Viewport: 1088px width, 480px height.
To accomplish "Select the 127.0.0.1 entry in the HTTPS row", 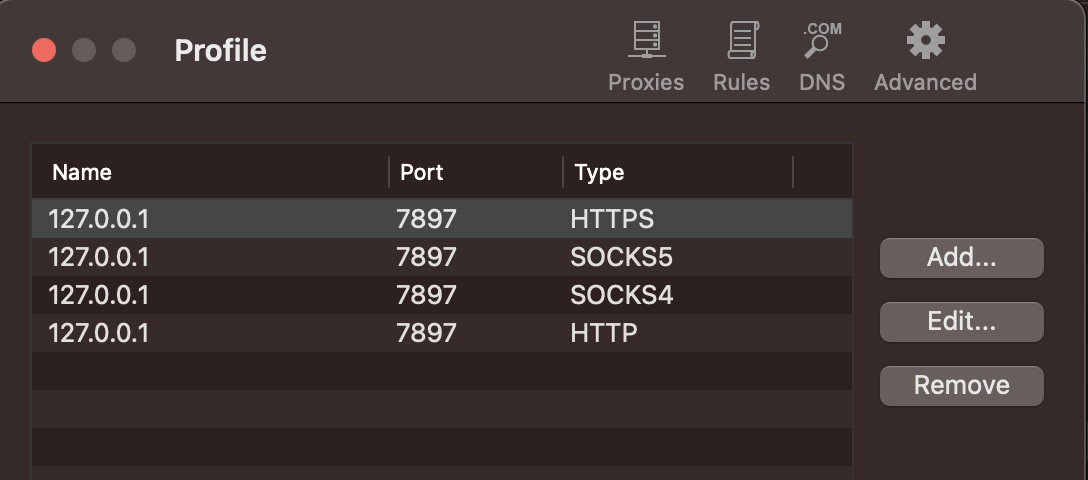I will 99,219.
